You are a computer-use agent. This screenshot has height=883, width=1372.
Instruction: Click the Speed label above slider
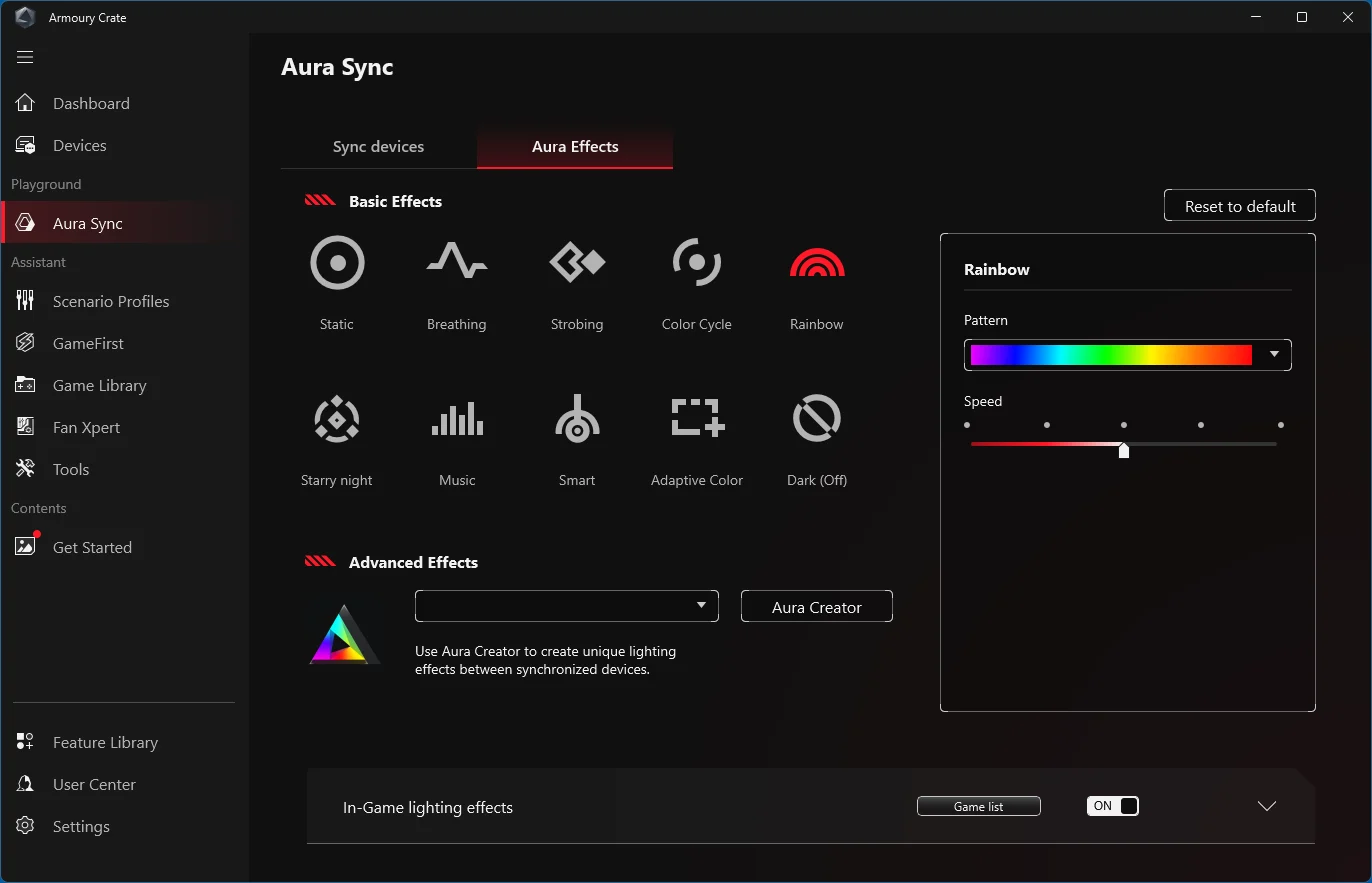pyautogui.click(x=983, y=401)
